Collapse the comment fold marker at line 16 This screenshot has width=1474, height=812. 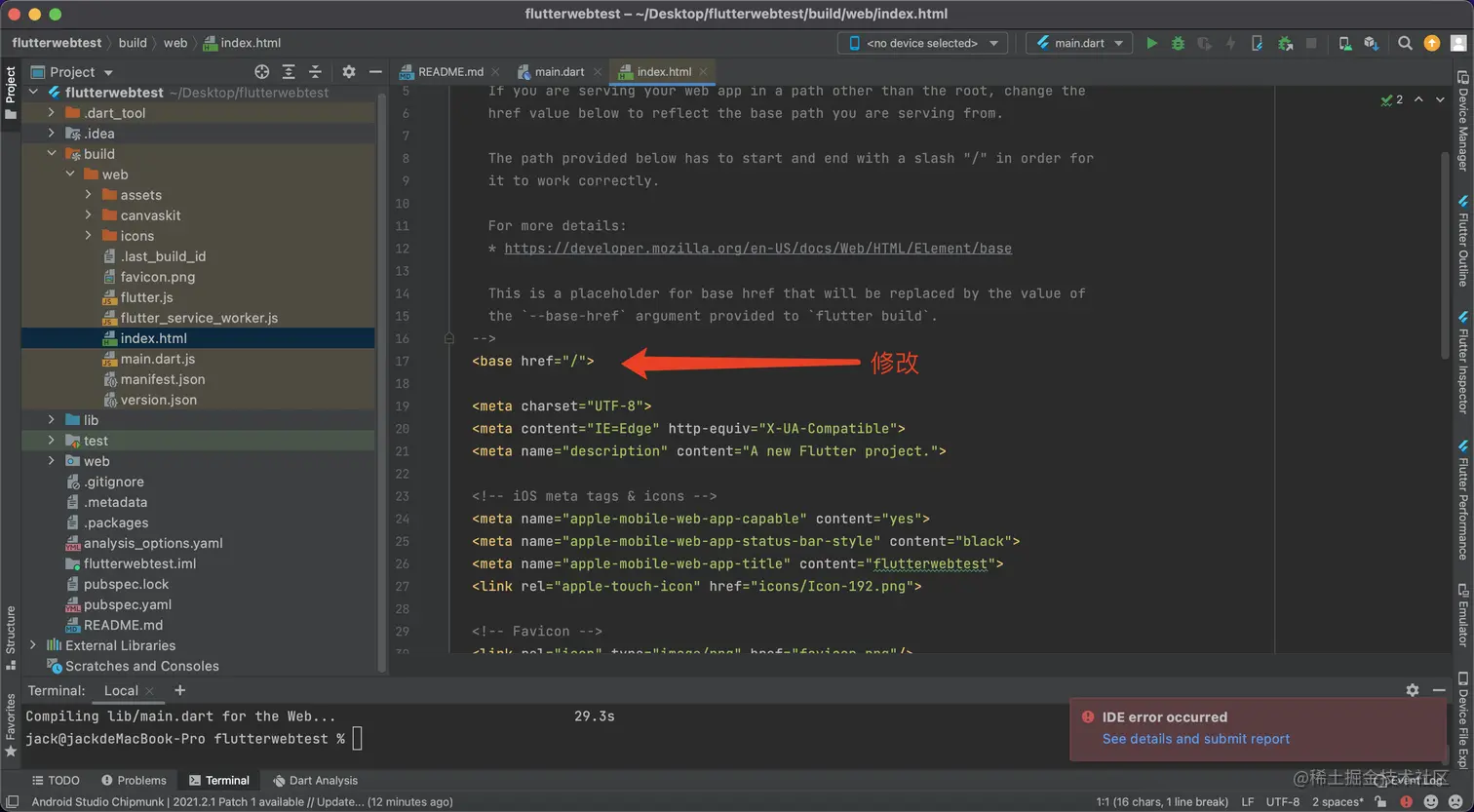(448, 338)
